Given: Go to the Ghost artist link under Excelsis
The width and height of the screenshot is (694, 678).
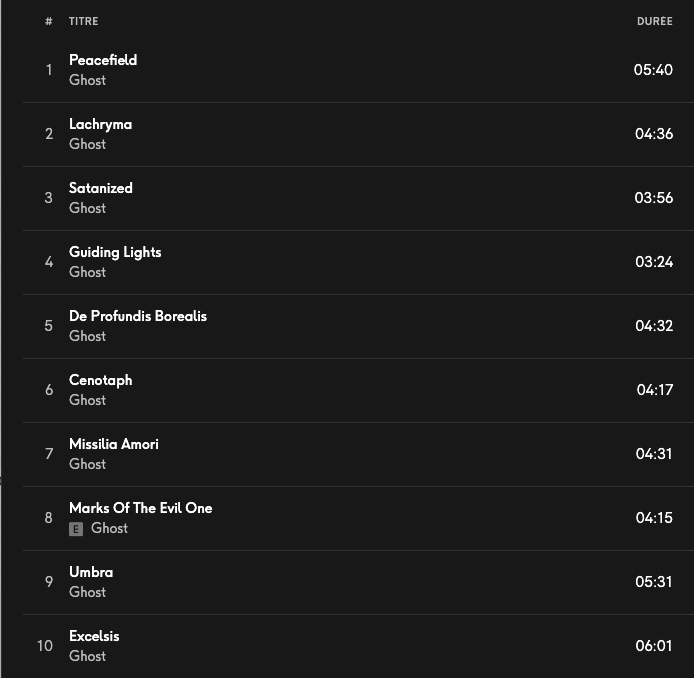Looking at the screenshot, I should pyautogui.click(x=87, y=656).
